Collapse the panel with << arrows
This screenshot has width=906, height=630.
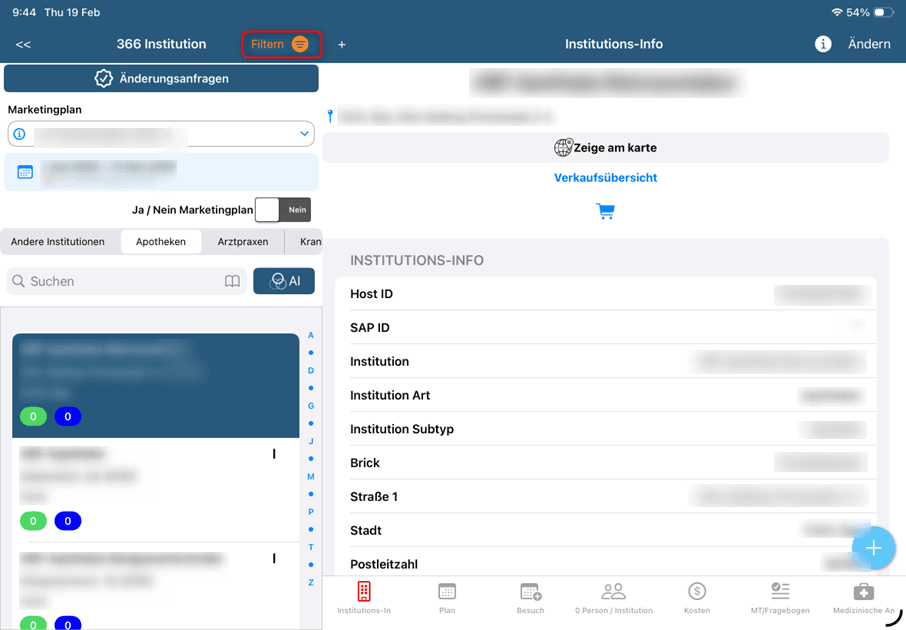23,45
